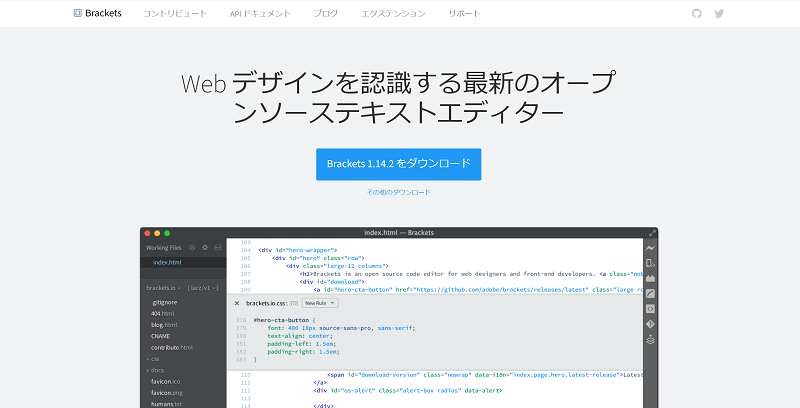Click the yellow minimize dot of editor window
This screenshot has height=408, width=800.
click(x=157, y=233)
